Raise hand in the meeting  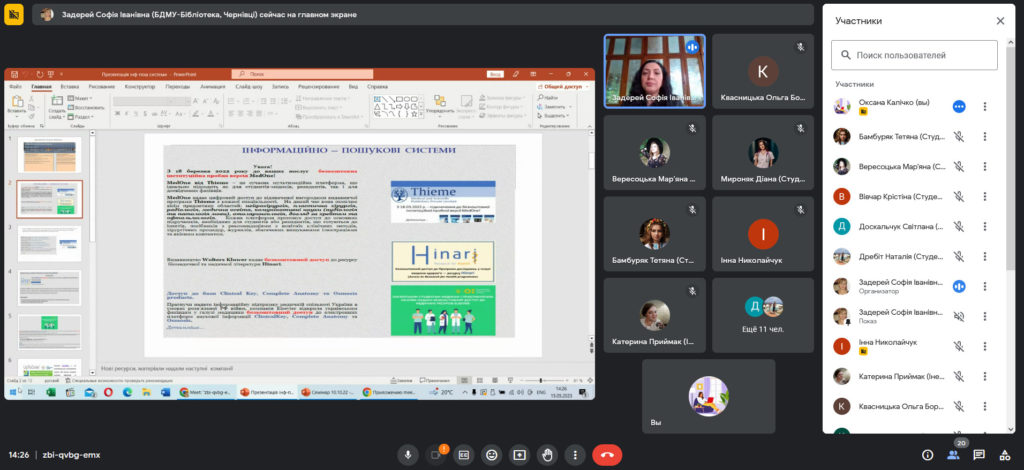coord(547,454)
